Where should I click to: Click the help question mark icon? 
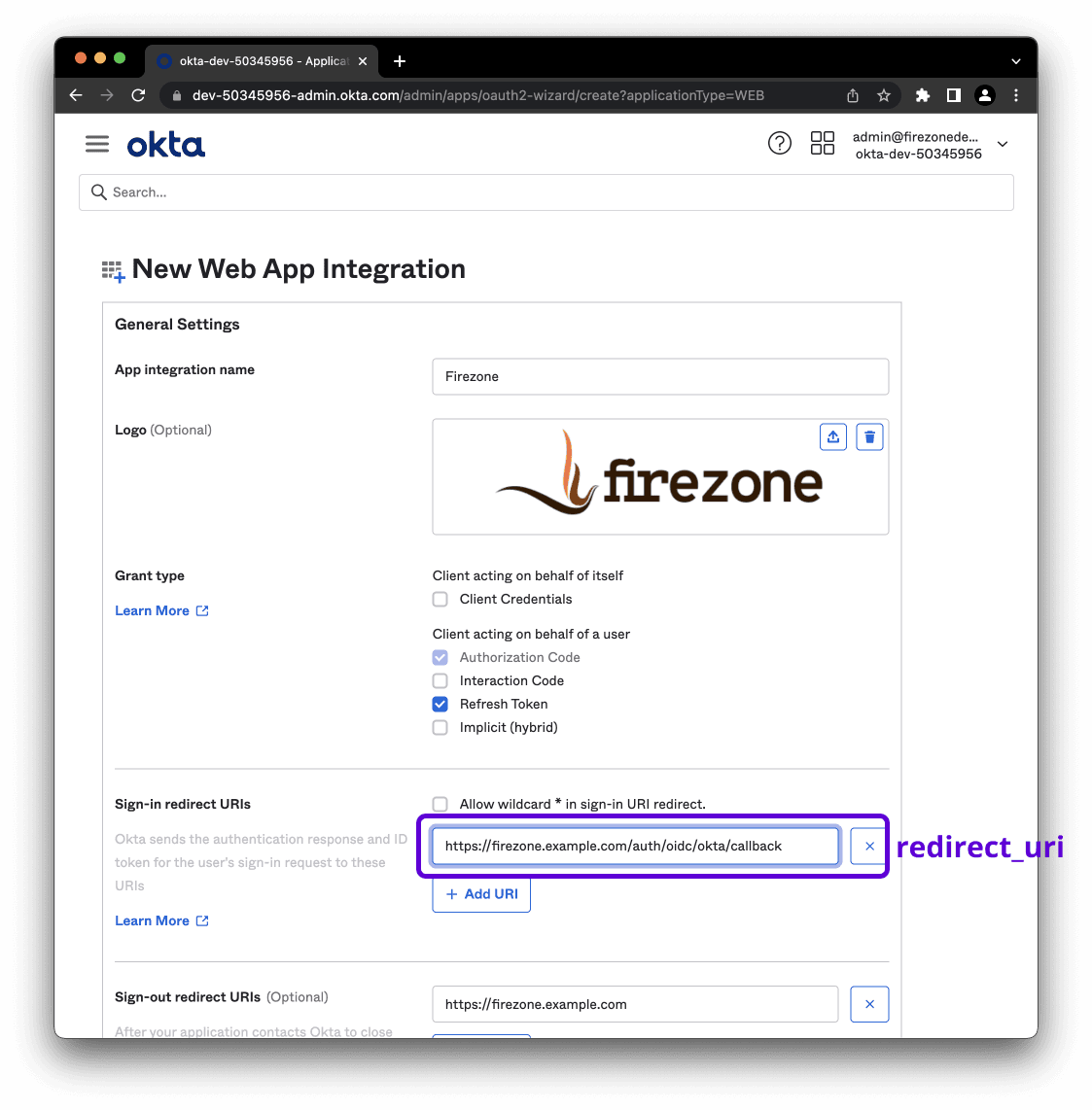point(779,144)
